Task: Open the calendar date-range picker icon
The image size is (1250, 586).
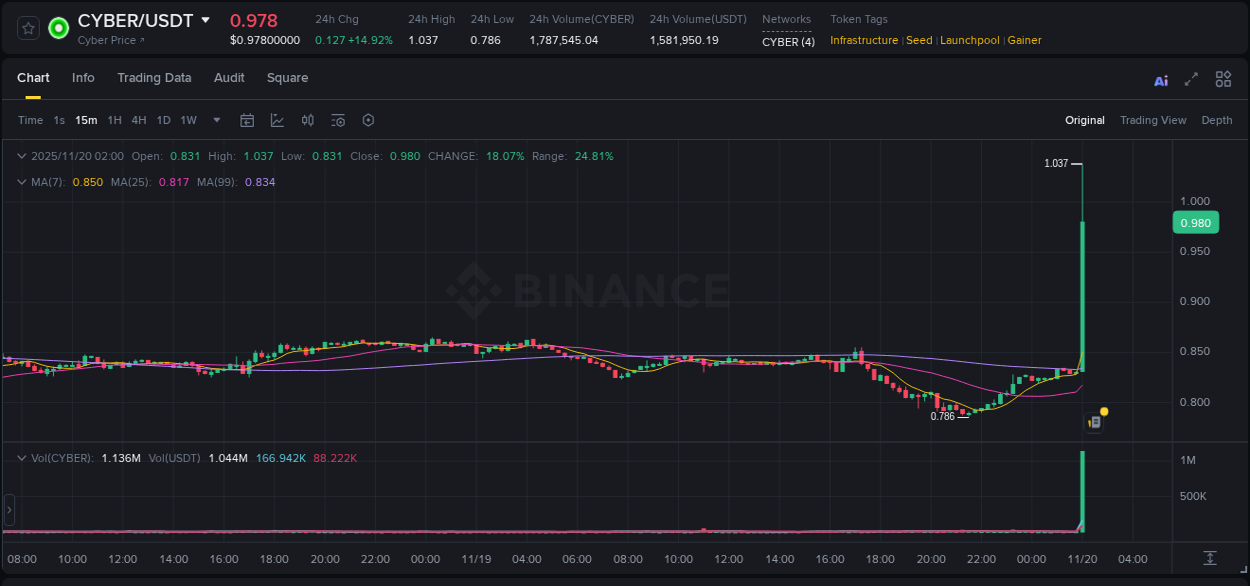Action: pos(247,120)
